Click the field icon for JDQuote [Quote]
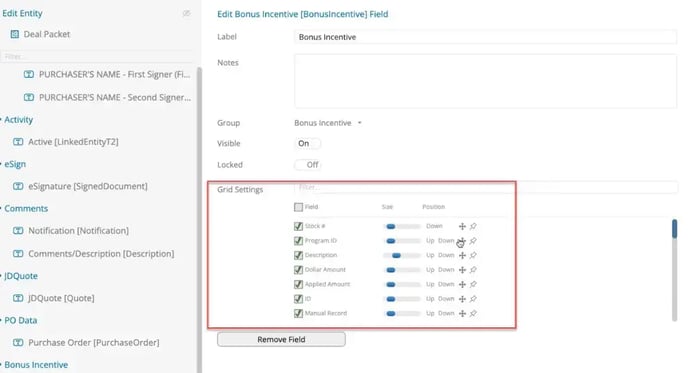Image resolution: width=688 pixels, height=373 pixels. point(18,298)
